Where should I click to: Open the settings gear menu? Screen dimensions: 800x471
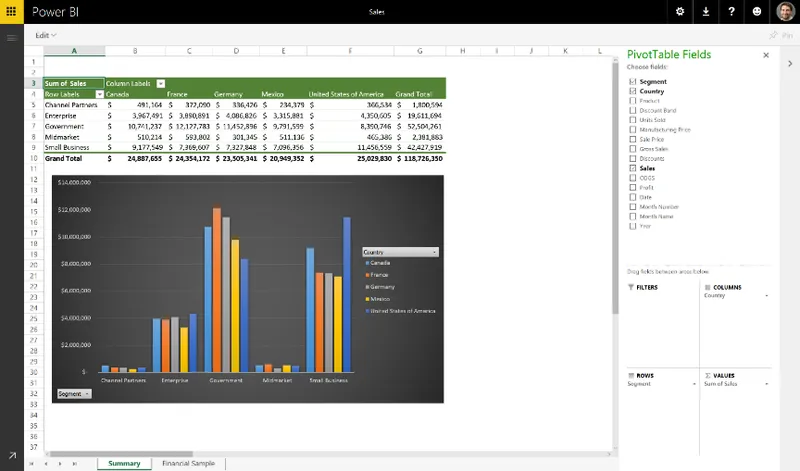(x=680, y=11)
